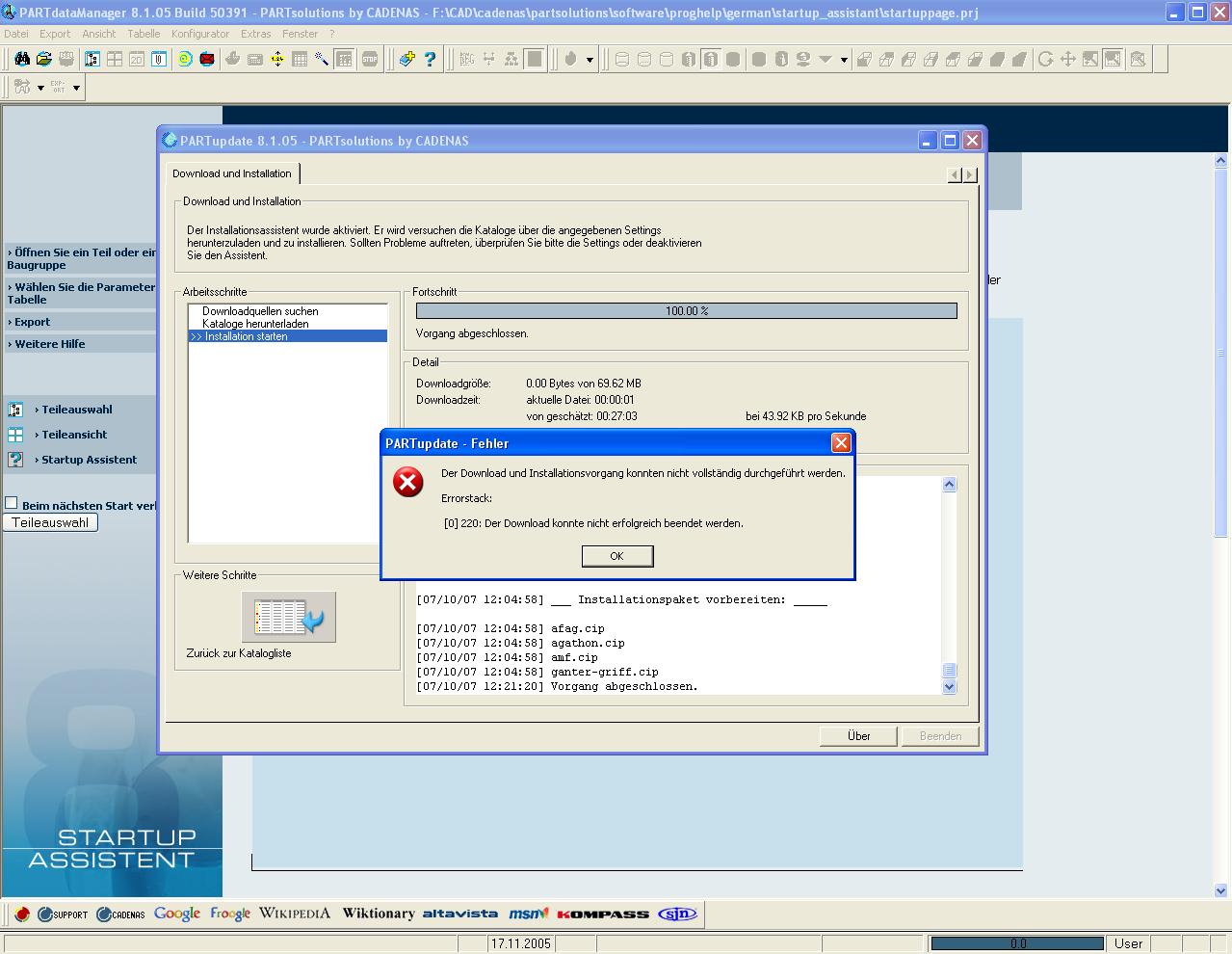The image size is (1232, 954).
Task: Click the binoculars search icon in toolbar
Action: pos(22,60)
